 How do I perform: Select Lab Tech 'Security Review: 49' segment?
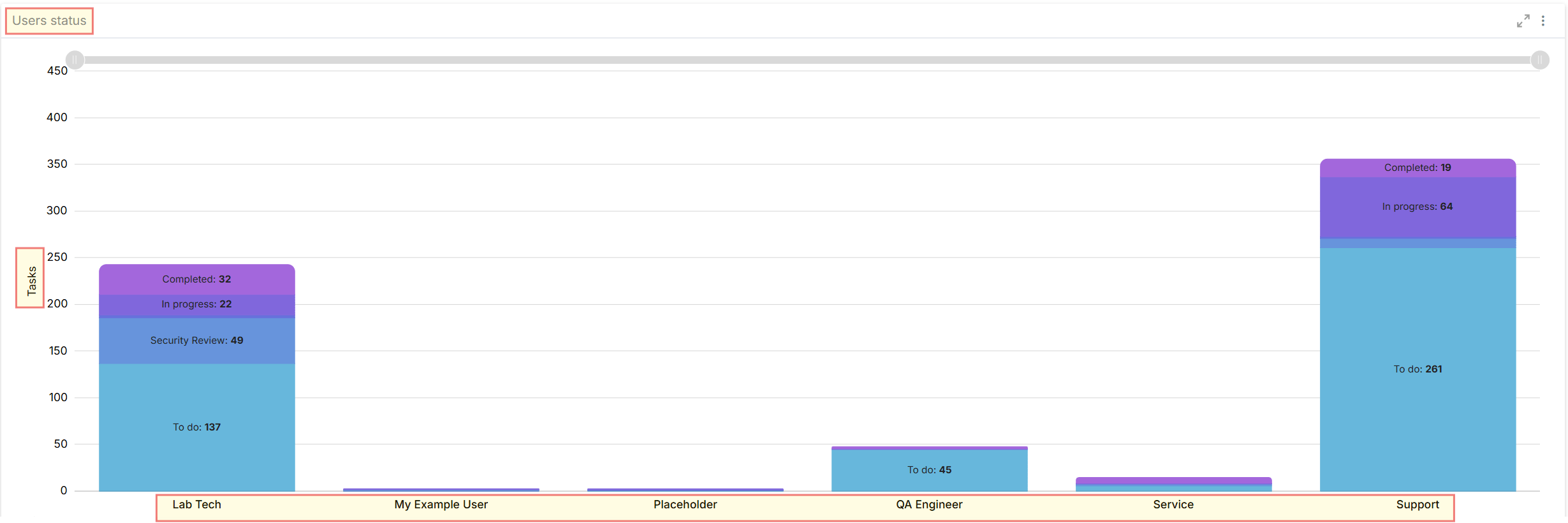point(197,341)
